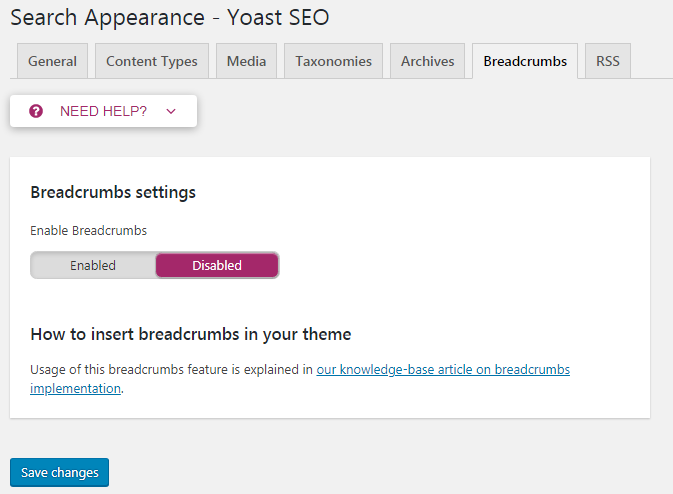This screenshot has height=494, width=673.
Task: Click the Enable Breadcrumbs label
Action: [88, 230]
